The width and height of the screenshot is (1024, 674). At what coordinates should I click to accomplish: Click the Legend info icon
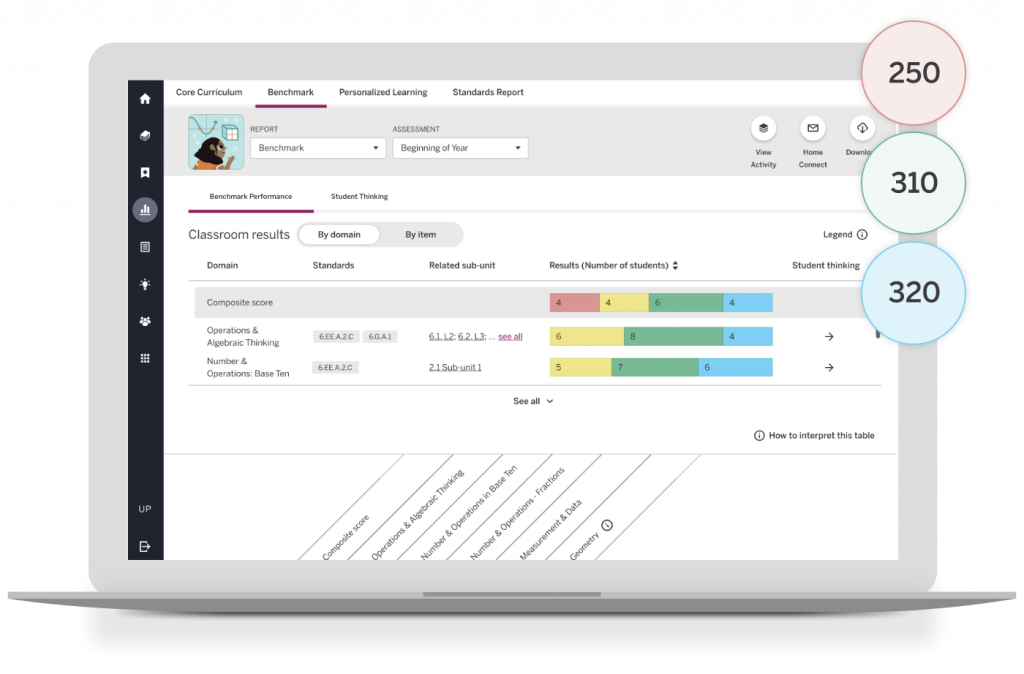862,234
